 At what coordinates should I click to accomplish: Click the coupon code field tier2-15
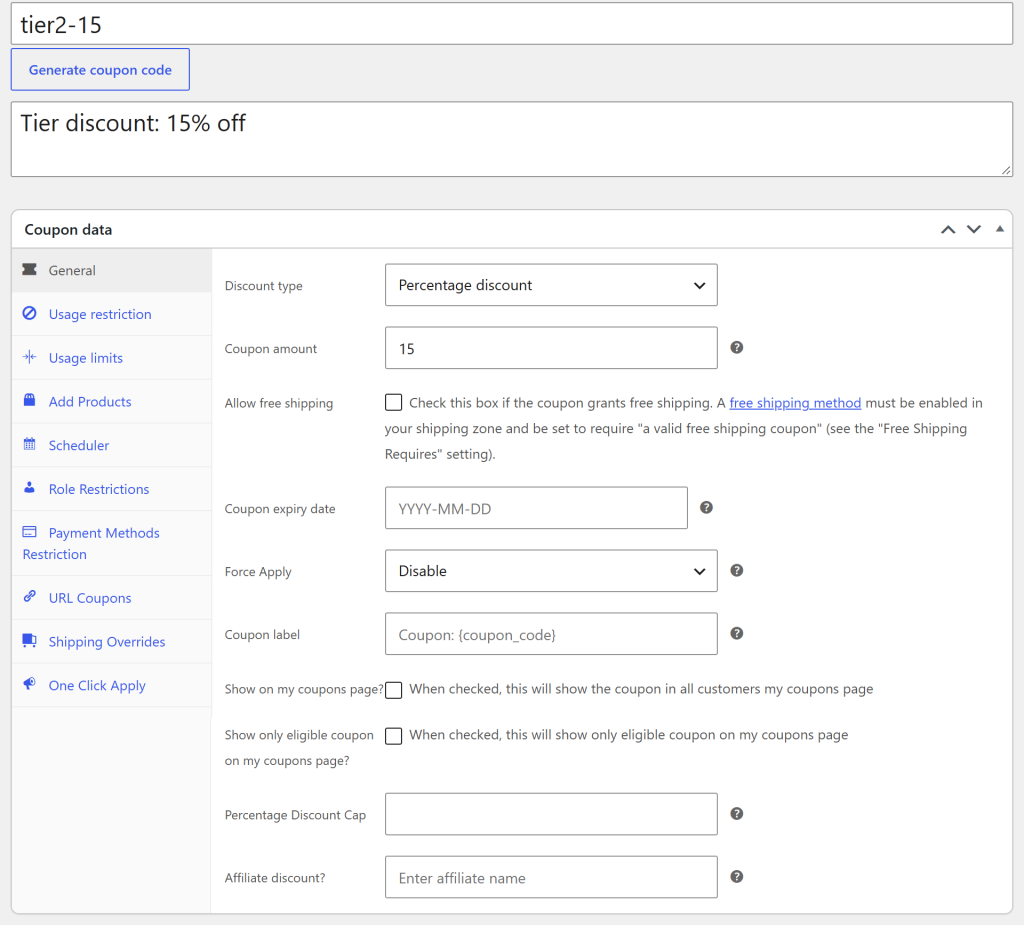[512, 24]
